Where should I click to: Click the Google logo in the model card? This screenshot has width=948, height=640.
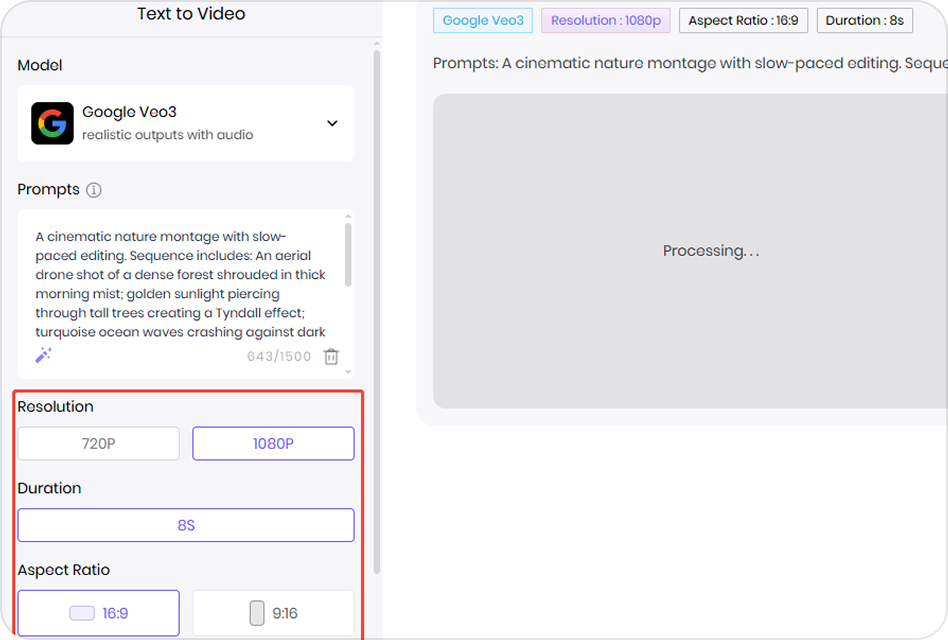coord(51,123)
